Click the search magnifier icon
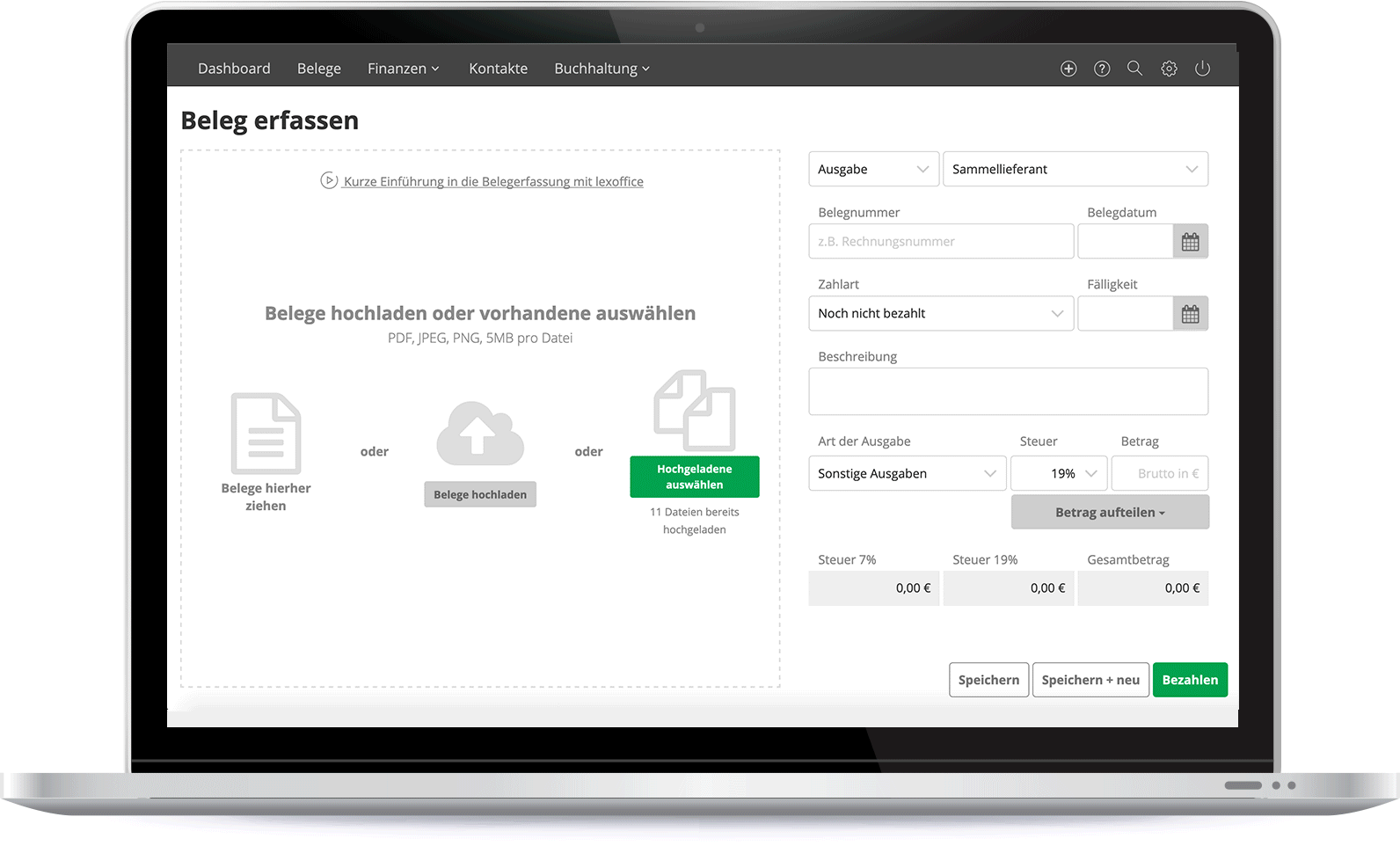Image resolution: width=1400 pixels, height=846 pixels. tap(1135, 69)
